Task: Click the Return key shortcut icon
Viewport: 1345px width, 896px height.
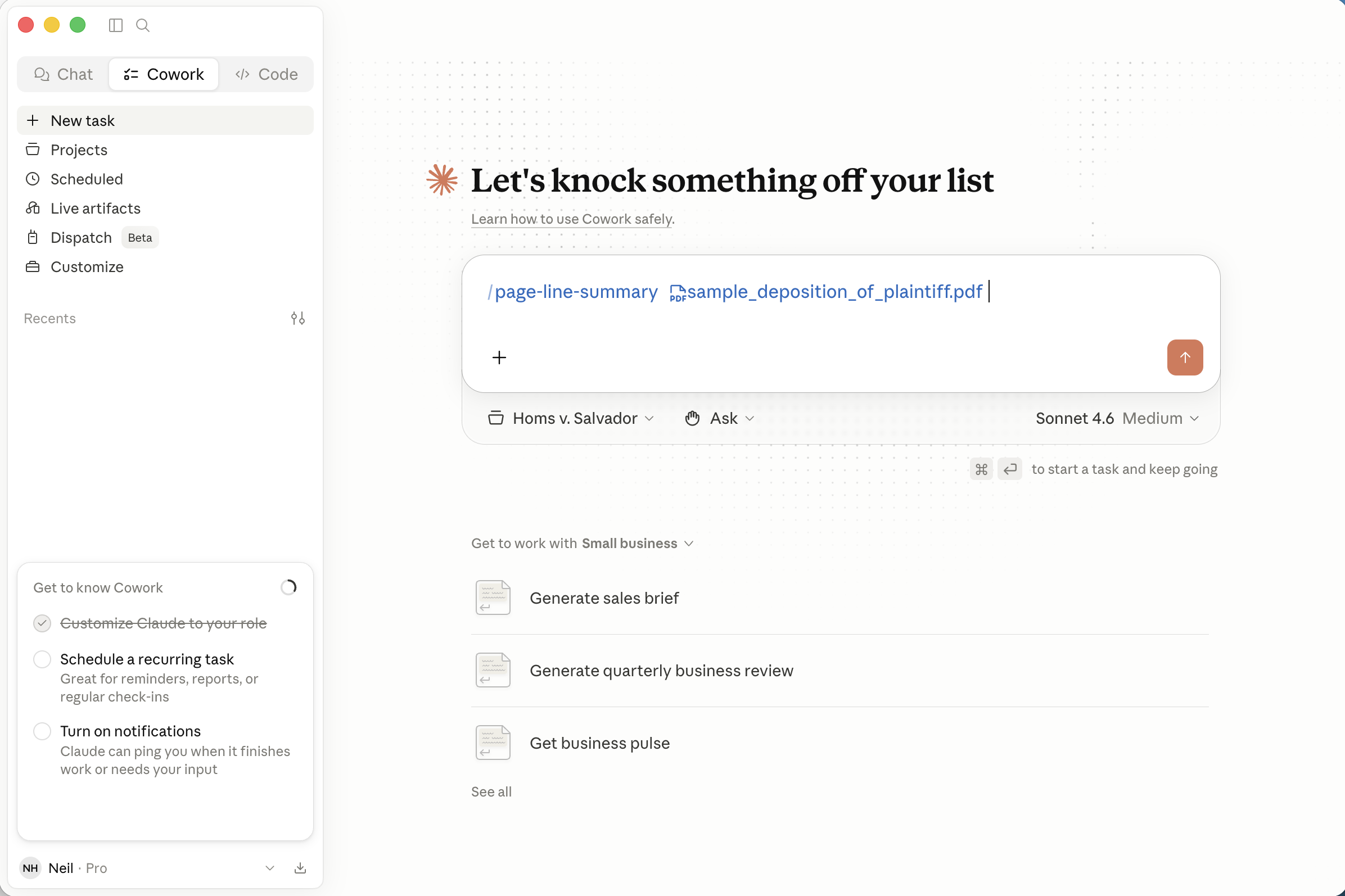Action: tap(1010, 469)
